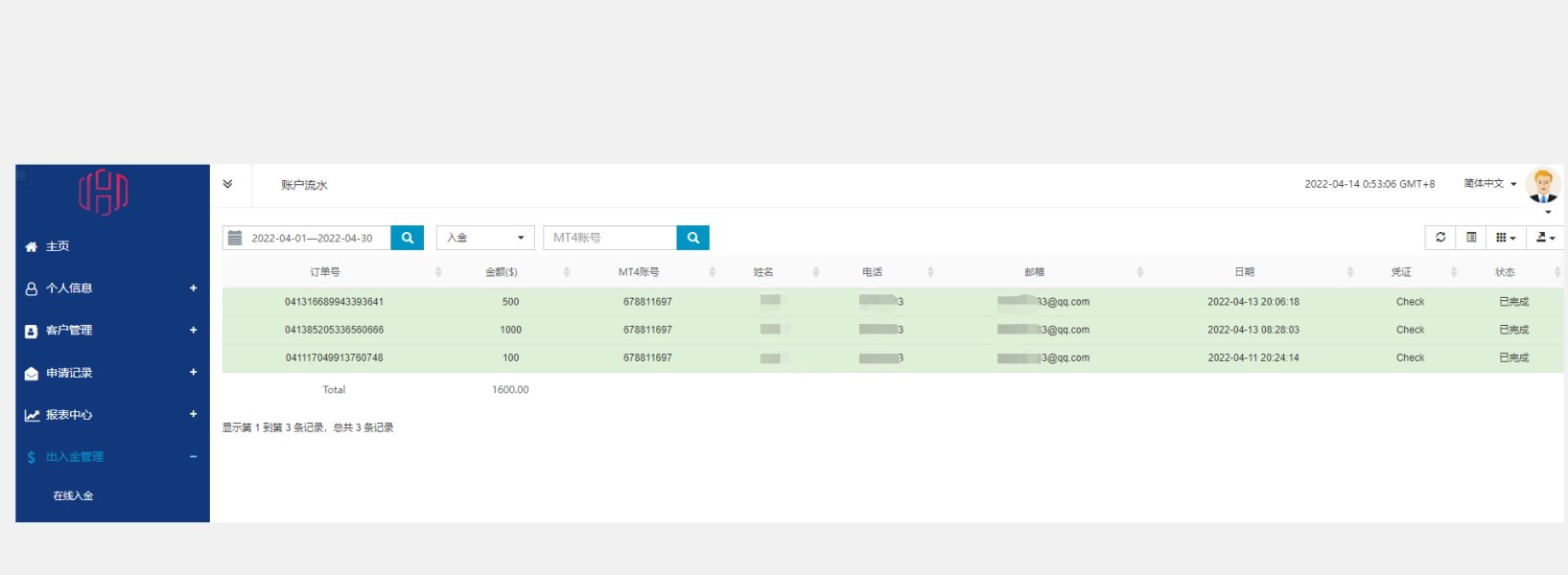Click the search icon beside MT4账号 field

click(x=693, y=238)
